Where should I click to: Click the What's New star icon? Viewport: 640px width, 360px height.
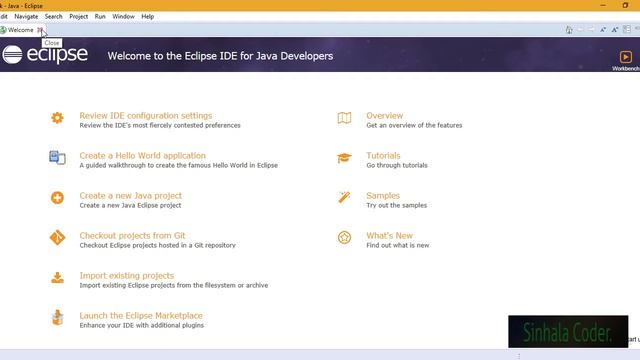(x=344, y=238)
